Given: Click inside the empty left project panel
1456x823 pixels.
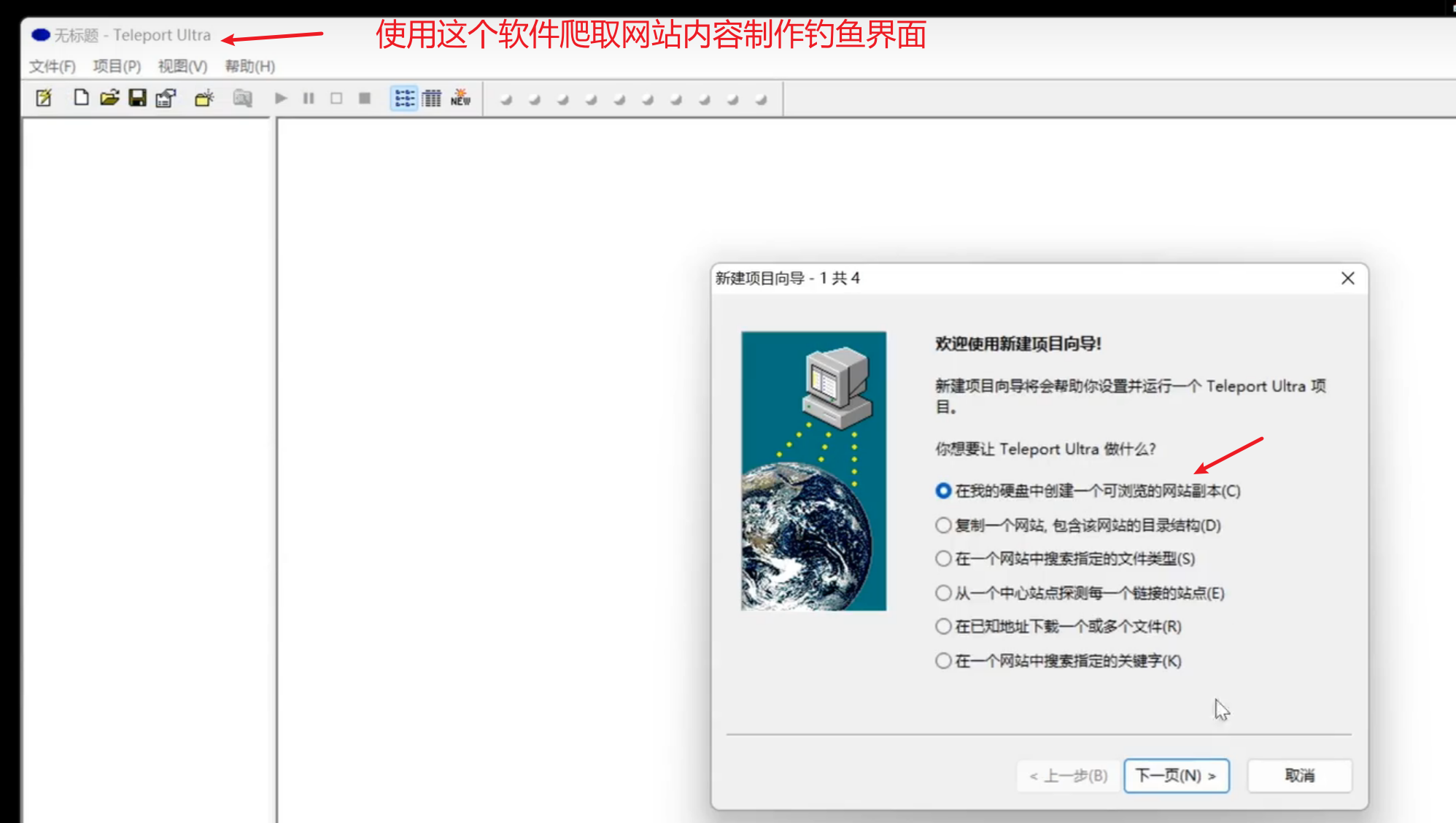Looking at the screenshot, I should click(146, 438).
